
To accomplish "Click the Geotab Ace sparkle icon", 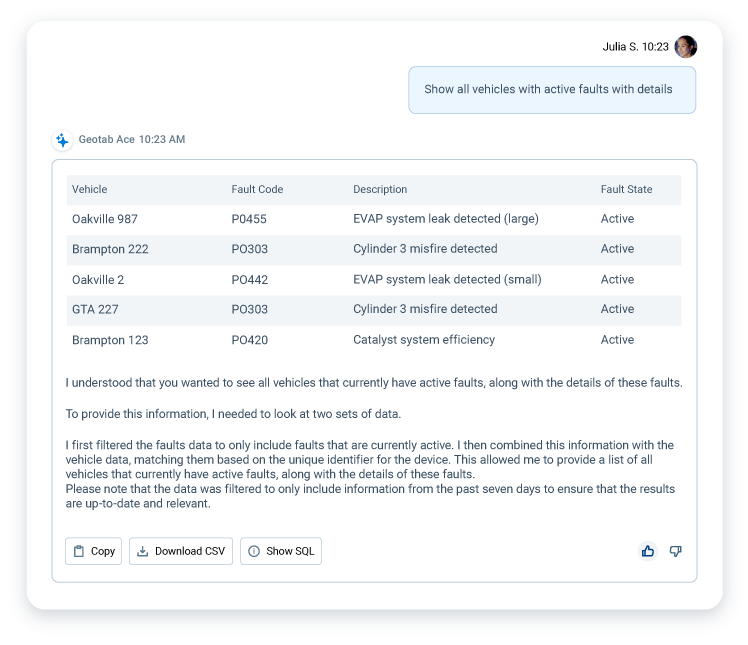I will (x=62, y=140).
